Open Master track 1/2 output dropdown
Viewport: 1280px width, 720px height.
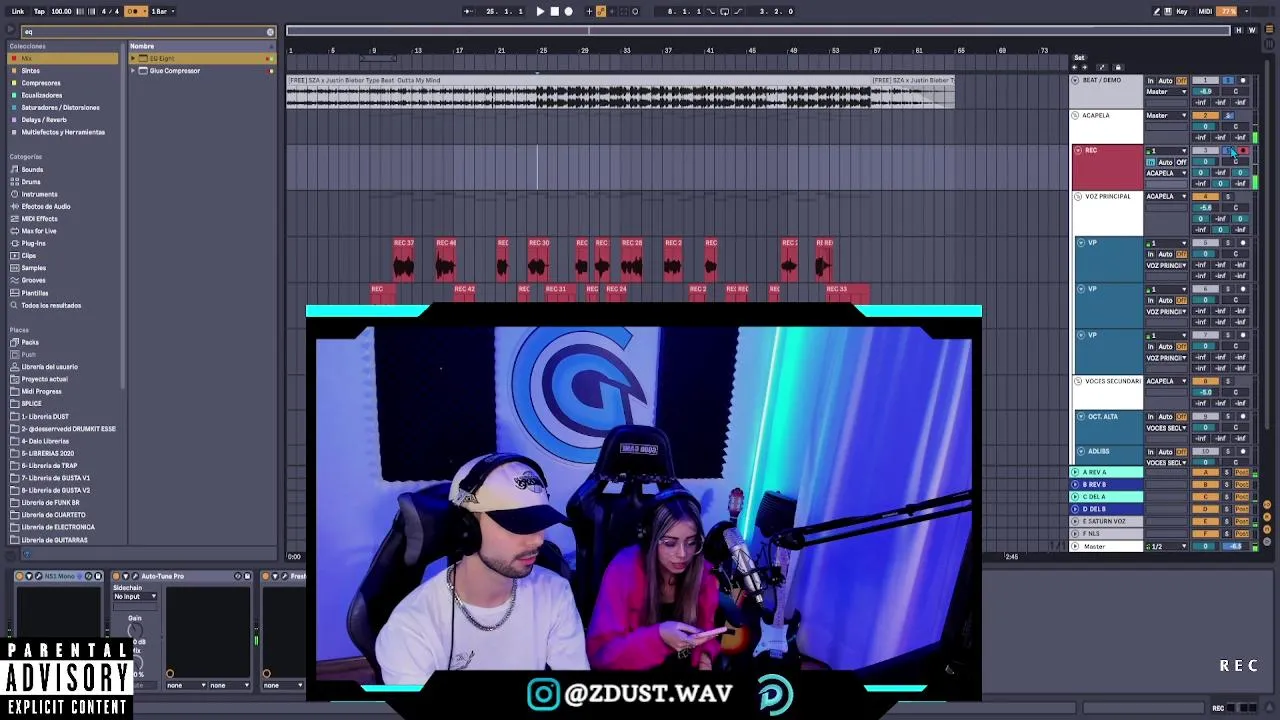[1166, 546]
